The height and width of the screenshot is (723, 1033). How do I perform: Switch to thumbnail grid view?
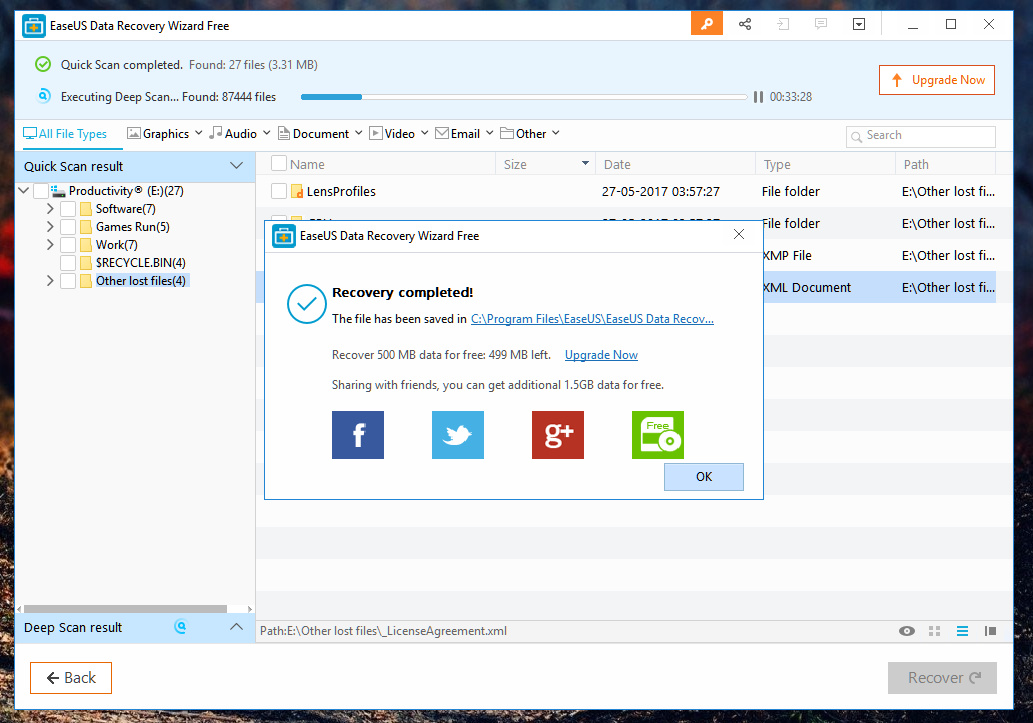pos(935,631)
